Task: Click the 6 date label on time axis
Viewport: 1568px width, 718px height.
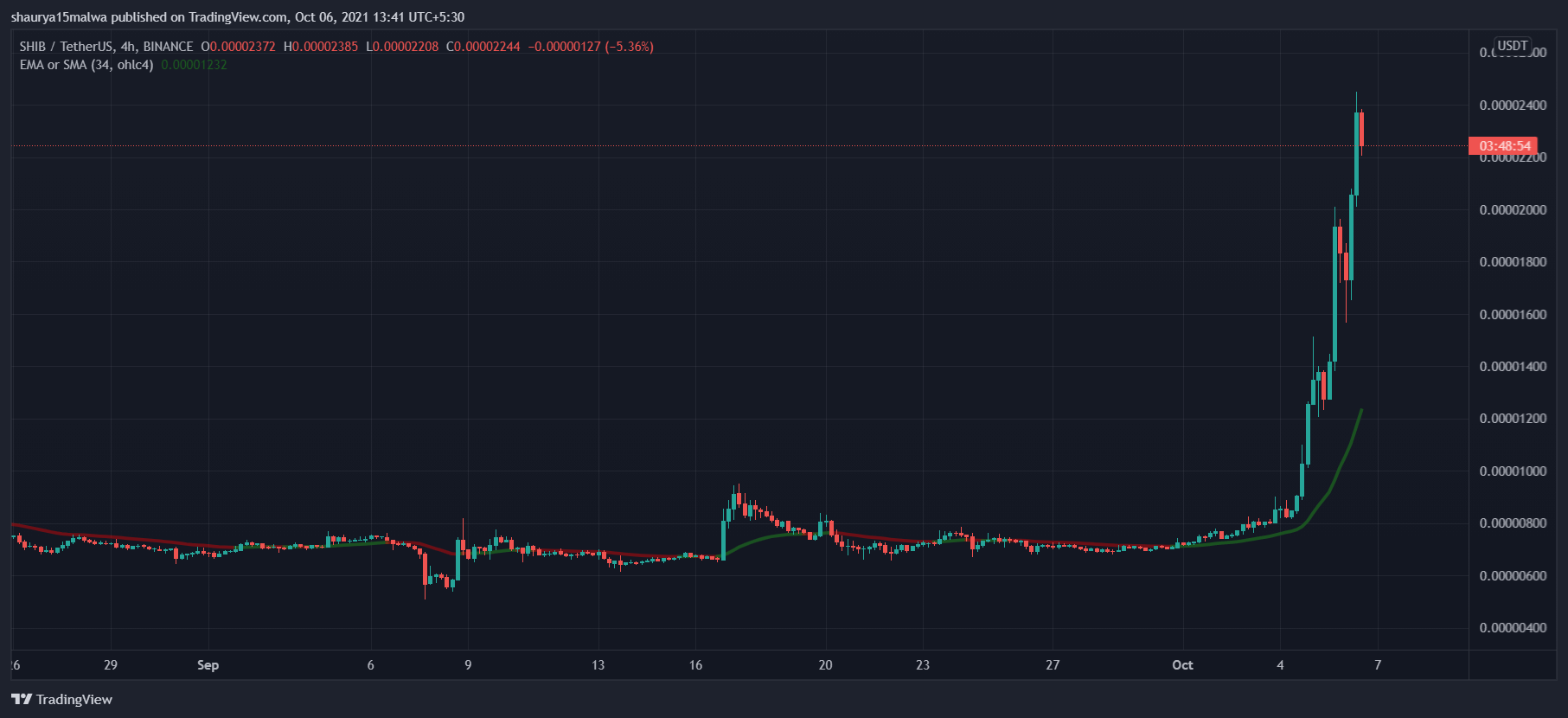Action: point(371,665)
